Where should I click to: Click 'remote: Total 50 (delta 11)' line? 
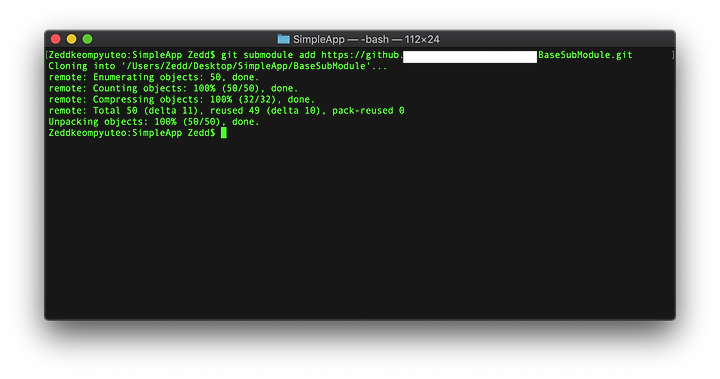click(226, 111)
